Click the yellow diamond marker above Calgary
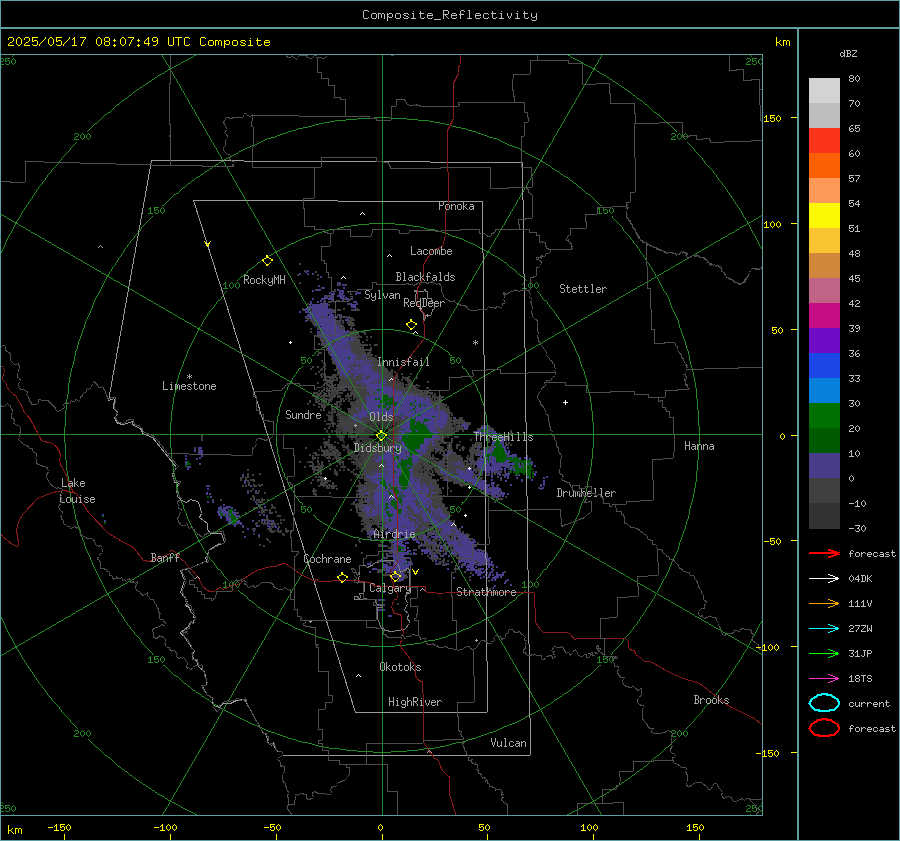The image size is (900, 841). [395, 576]
